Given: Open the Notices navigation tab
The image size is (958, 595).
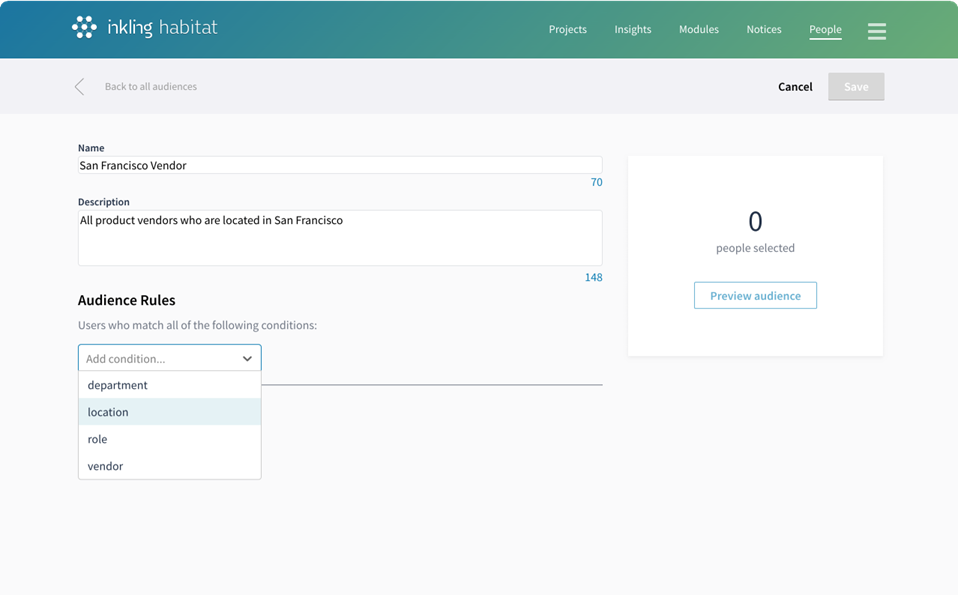Looking at the screenshot, I should 763,30.
